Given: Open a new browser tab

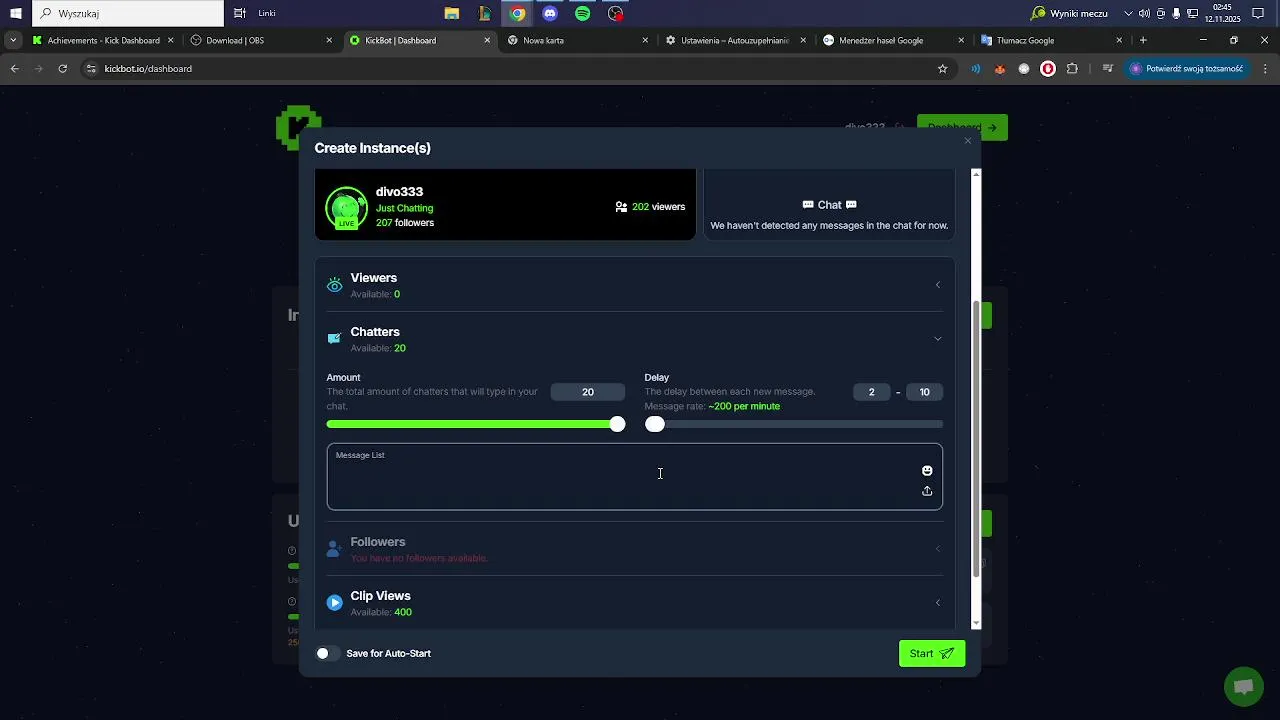Looking at the screenshot, I should [1143, 41].
